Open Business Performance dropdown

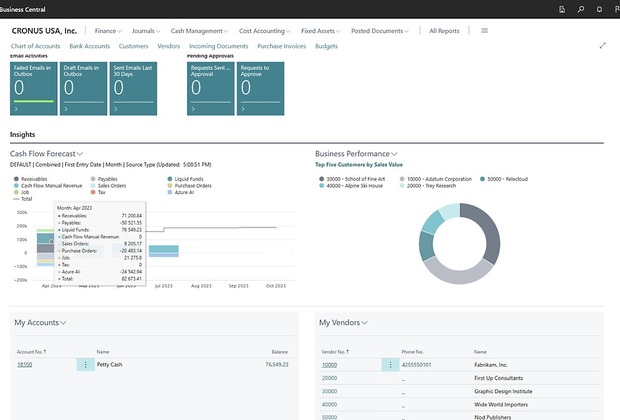356,153
